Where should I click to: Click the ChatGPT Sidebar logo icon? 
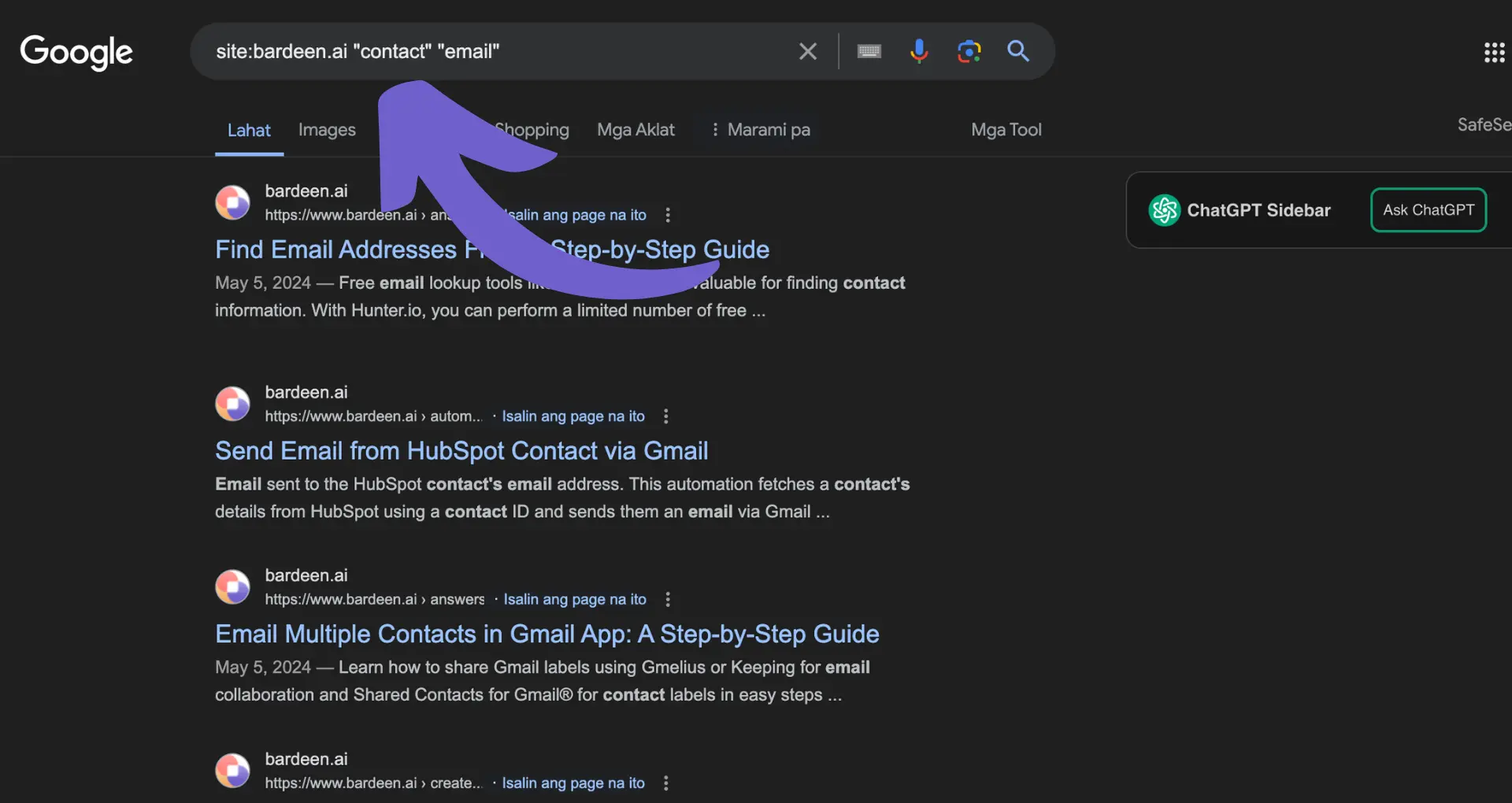click(1164, 210)
